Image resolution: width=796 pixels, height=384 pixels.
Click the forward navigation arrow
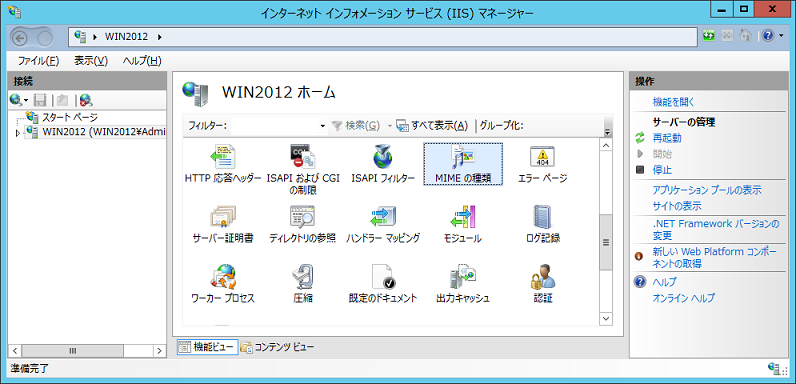point(45,37)
